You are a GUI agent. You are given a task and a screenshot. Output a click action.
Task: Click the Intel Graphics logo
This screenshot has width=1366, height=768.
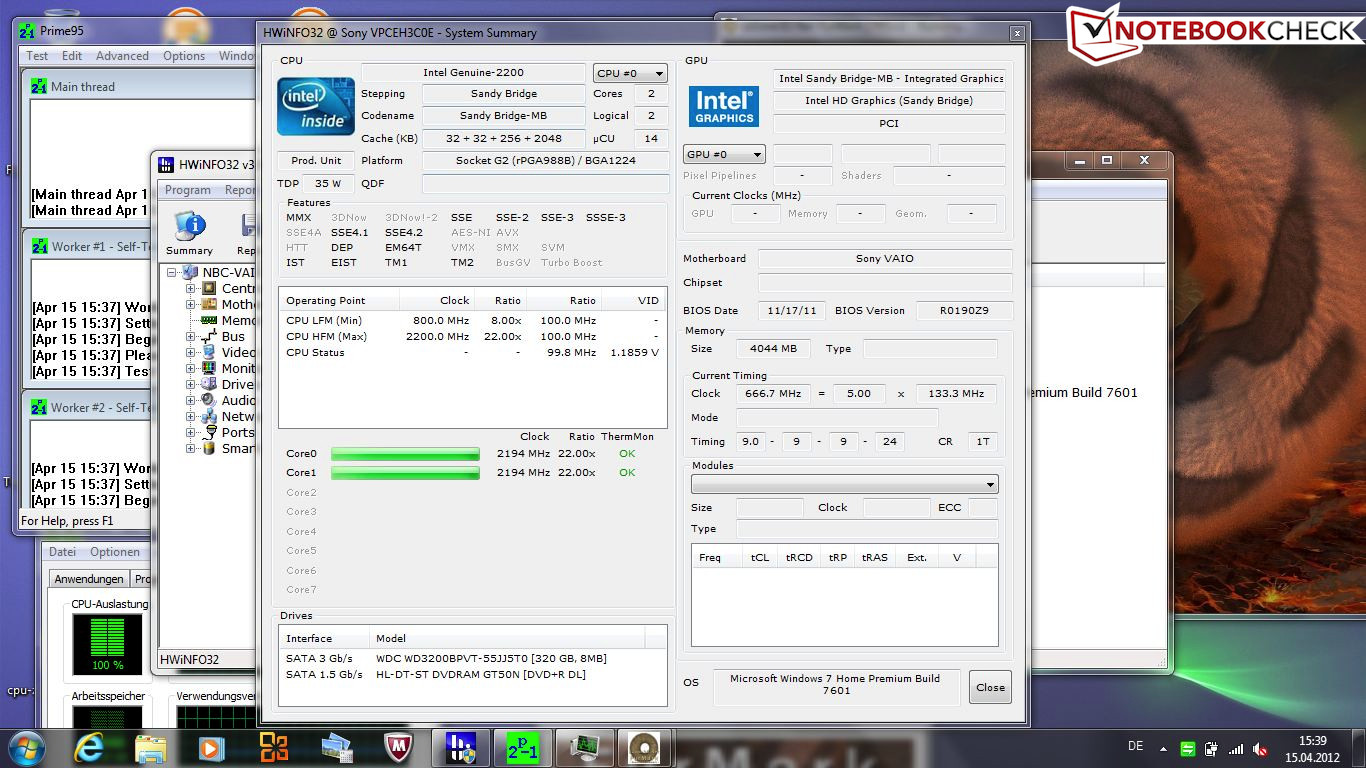[x=724, y=107]
